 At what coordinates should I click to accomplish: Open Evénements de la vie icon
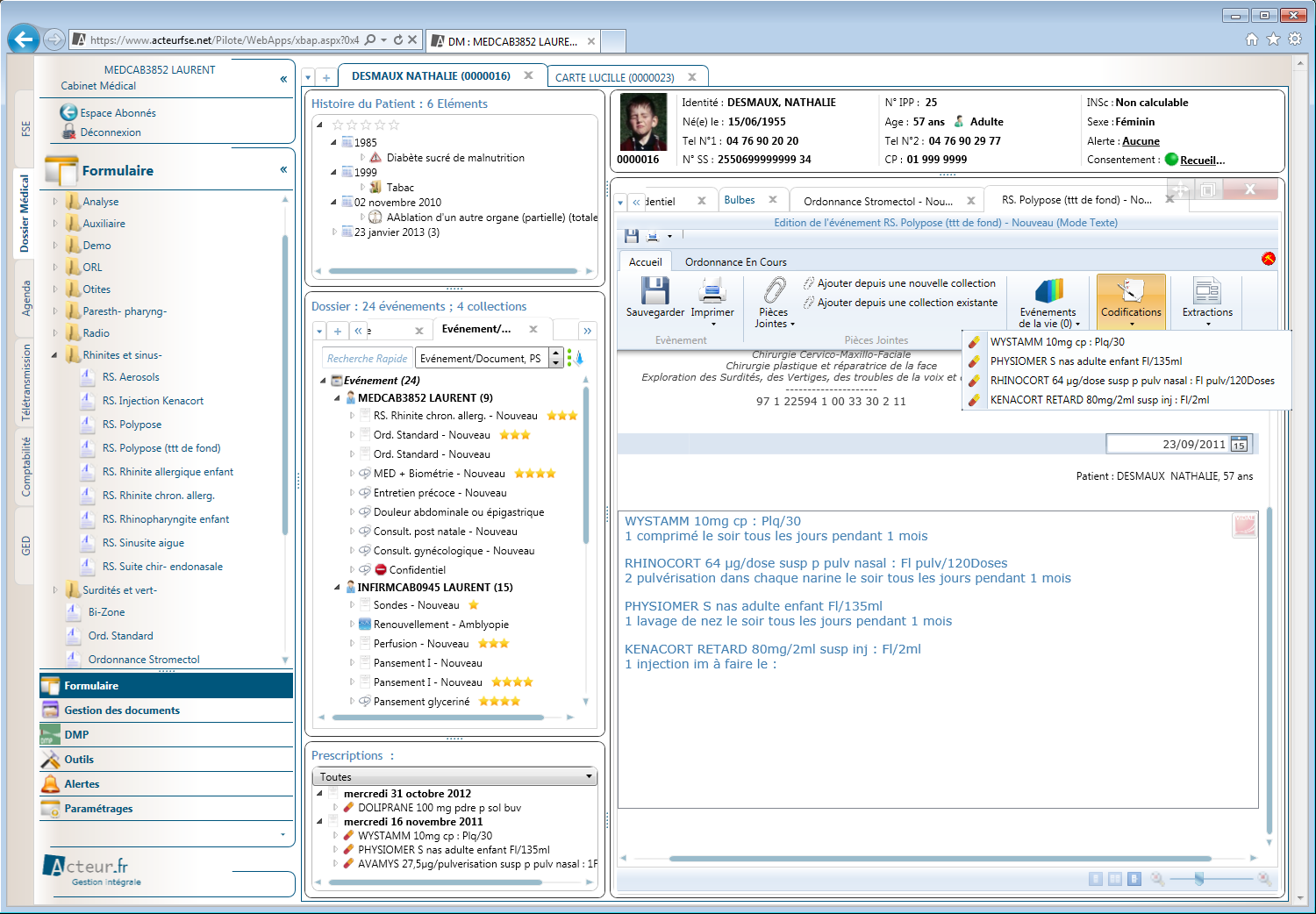pyautogui.click(x=1048, y=292)
